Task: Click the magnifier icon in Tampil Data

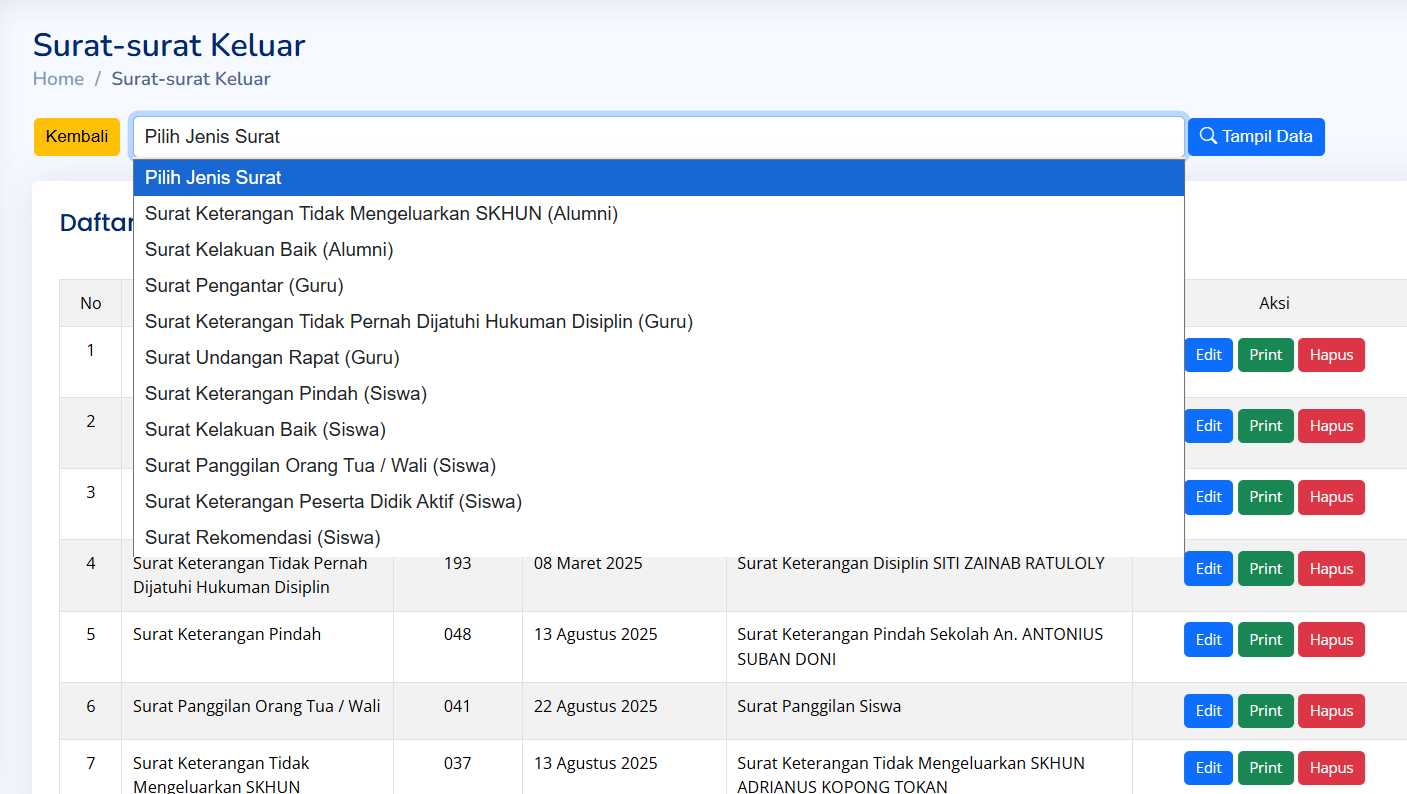Action: pyautogui.click(x=1208, y=137)
